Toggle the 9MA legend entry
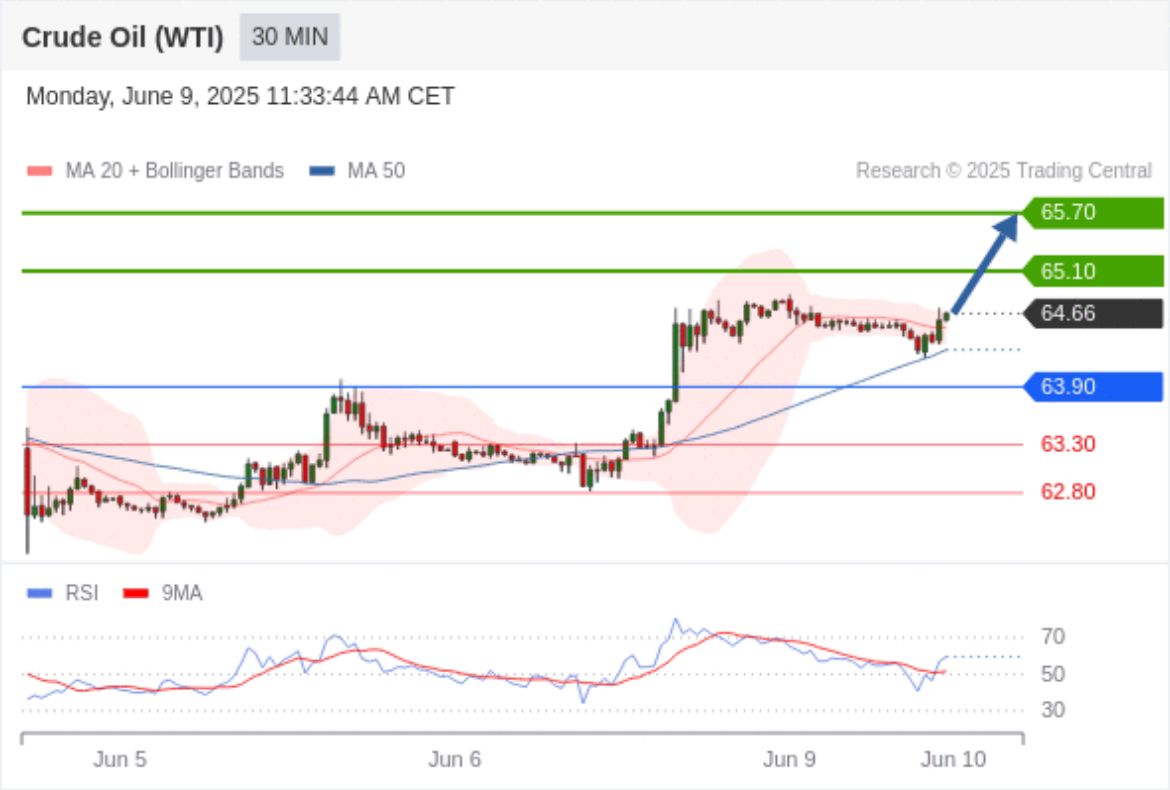This screenshot has width=1170, height=790. pos(181,594)
